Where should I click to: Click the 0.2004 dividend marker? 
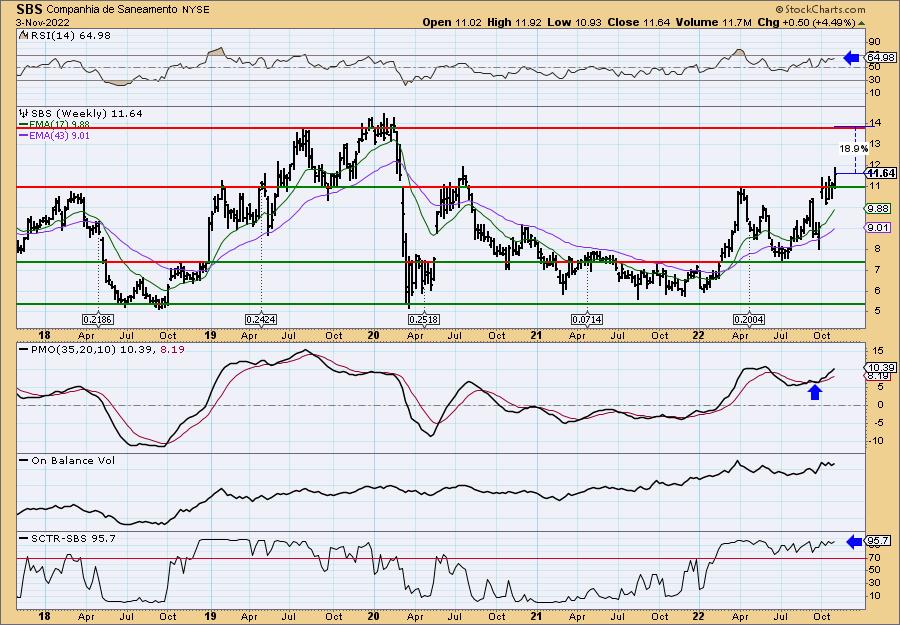749,319
